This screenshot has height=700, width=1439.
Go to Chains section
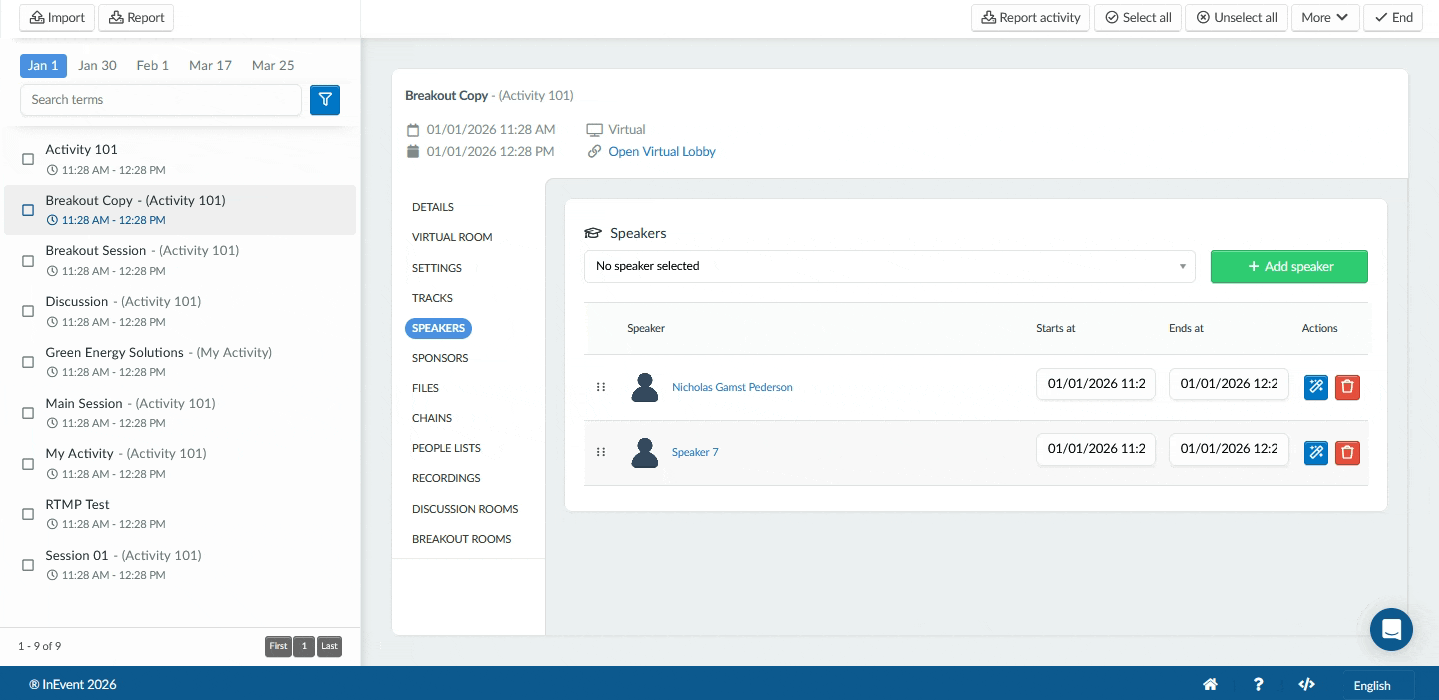[432, 418]
